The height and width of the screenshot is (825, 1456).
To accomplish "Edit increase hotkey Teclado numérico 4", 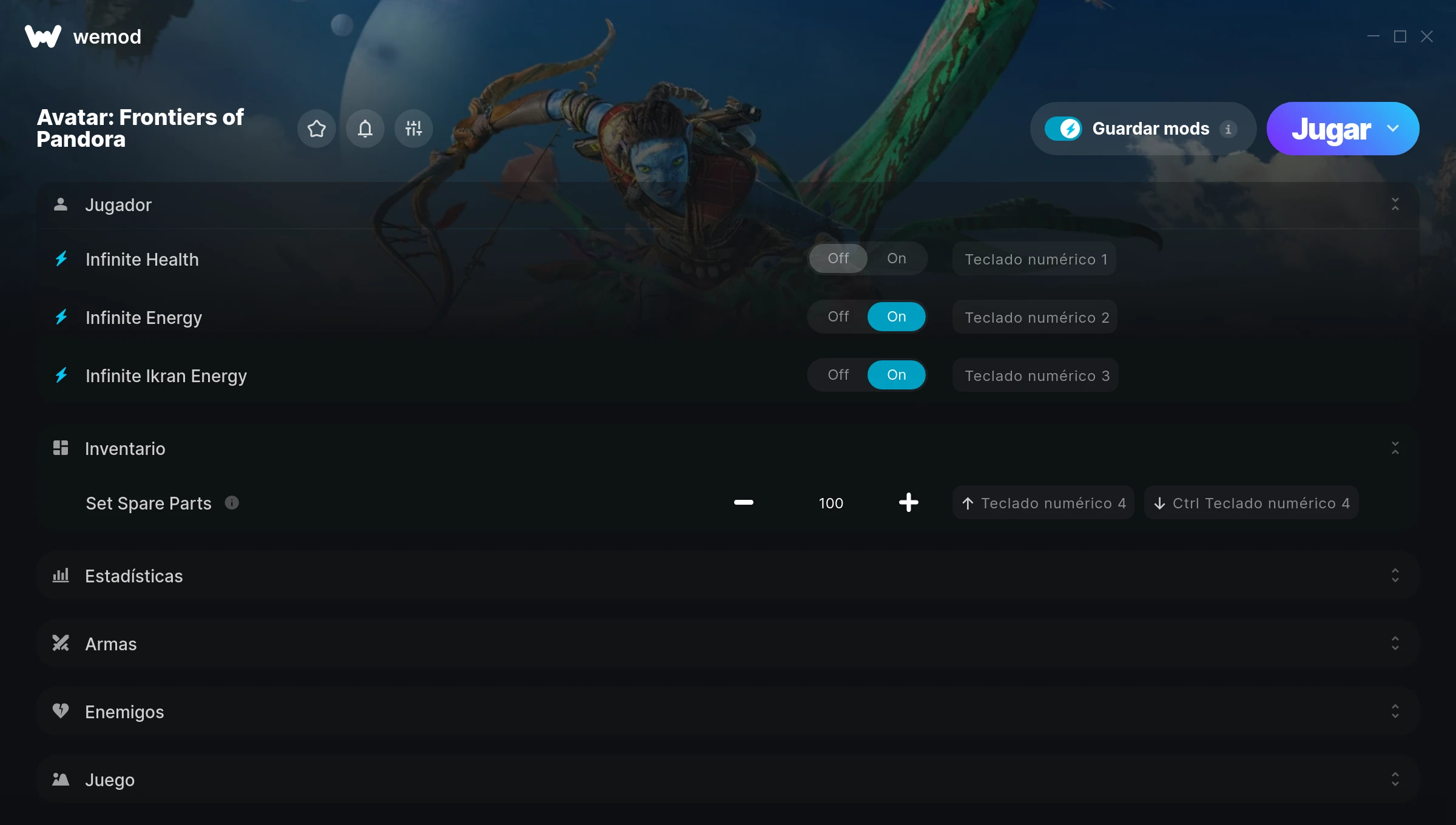I will (1043, 503).
